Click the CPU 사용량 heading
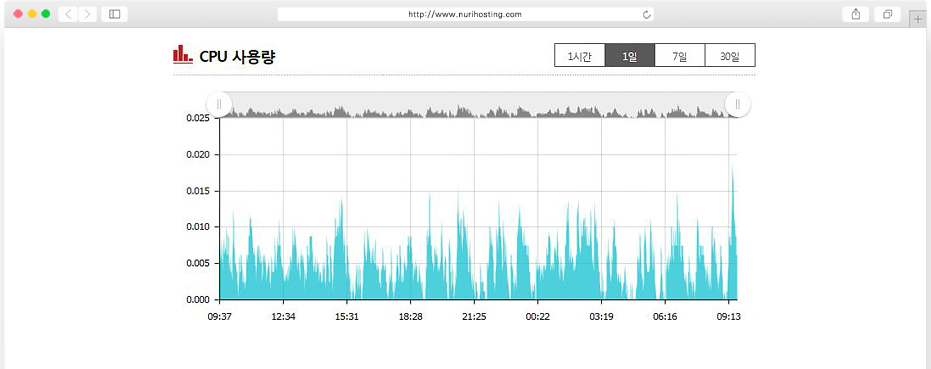The image size is (931, 369). [238, 56]
